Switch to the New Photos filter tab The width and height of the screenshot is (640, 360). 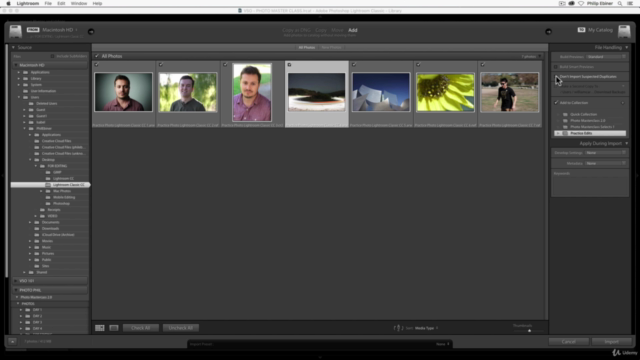pos(331,47)
